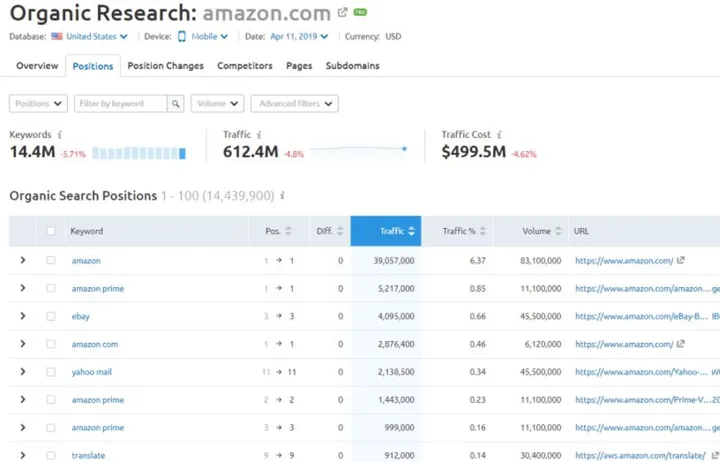Open external link icon for translate URL
The width and height of the screenshot is (720, 462).
click(714, 456)
